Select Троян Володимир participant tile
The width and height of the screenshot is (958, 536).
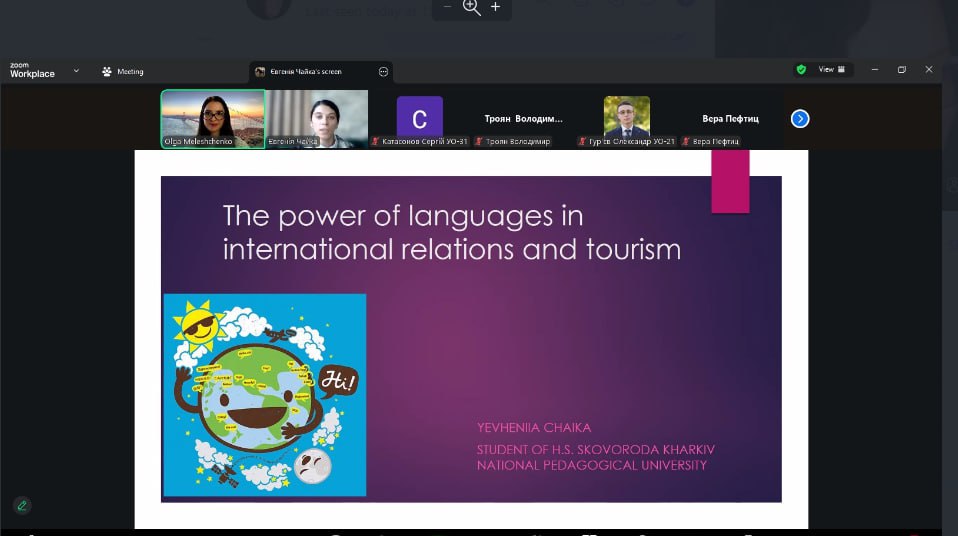524,119
